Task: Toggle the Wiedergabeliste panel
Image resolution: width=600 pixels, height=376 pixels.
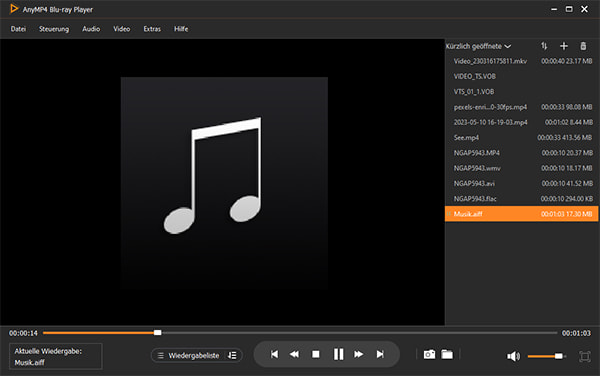Action: click(188, 355)
